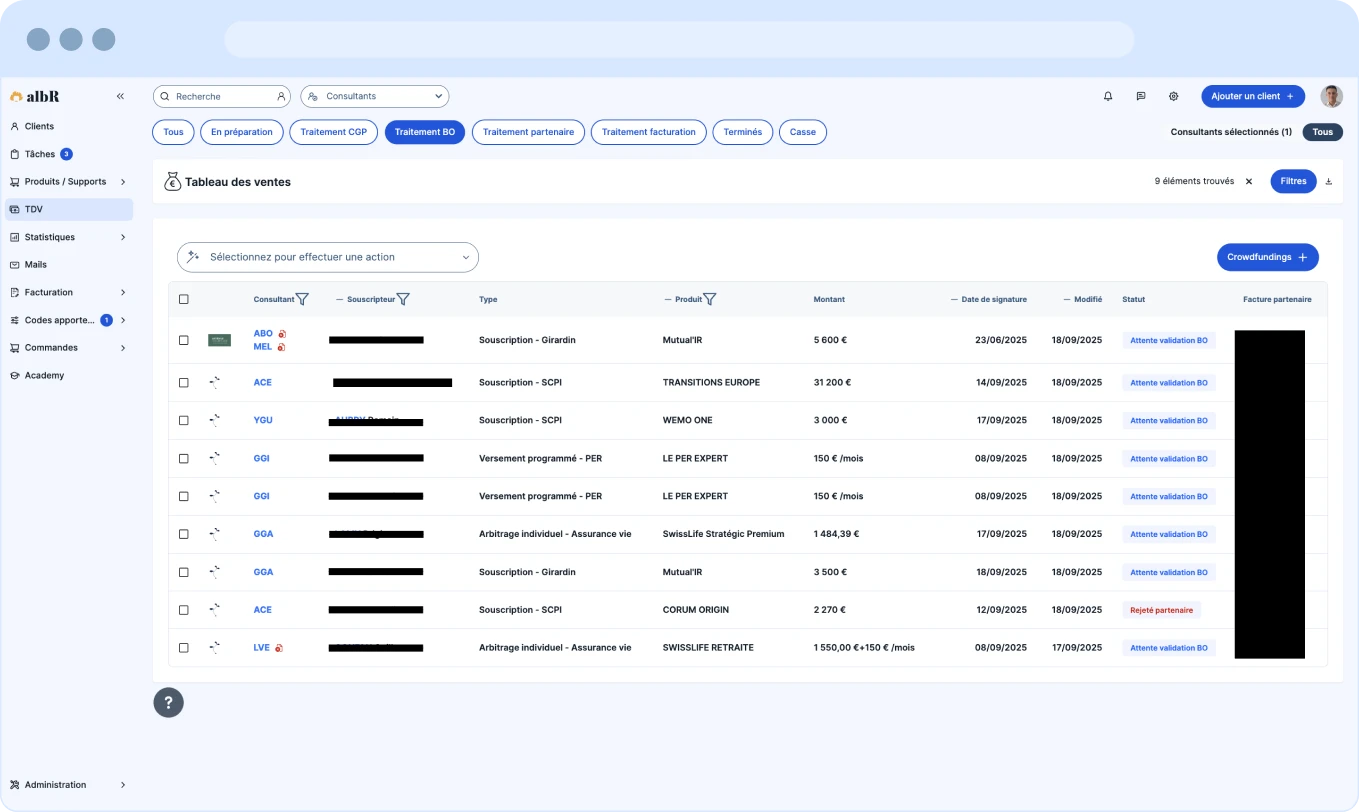The width and height of the screenshot is (1360, 812).
Task: Click the Consultant column filter funnel
Action: (302, 299)
